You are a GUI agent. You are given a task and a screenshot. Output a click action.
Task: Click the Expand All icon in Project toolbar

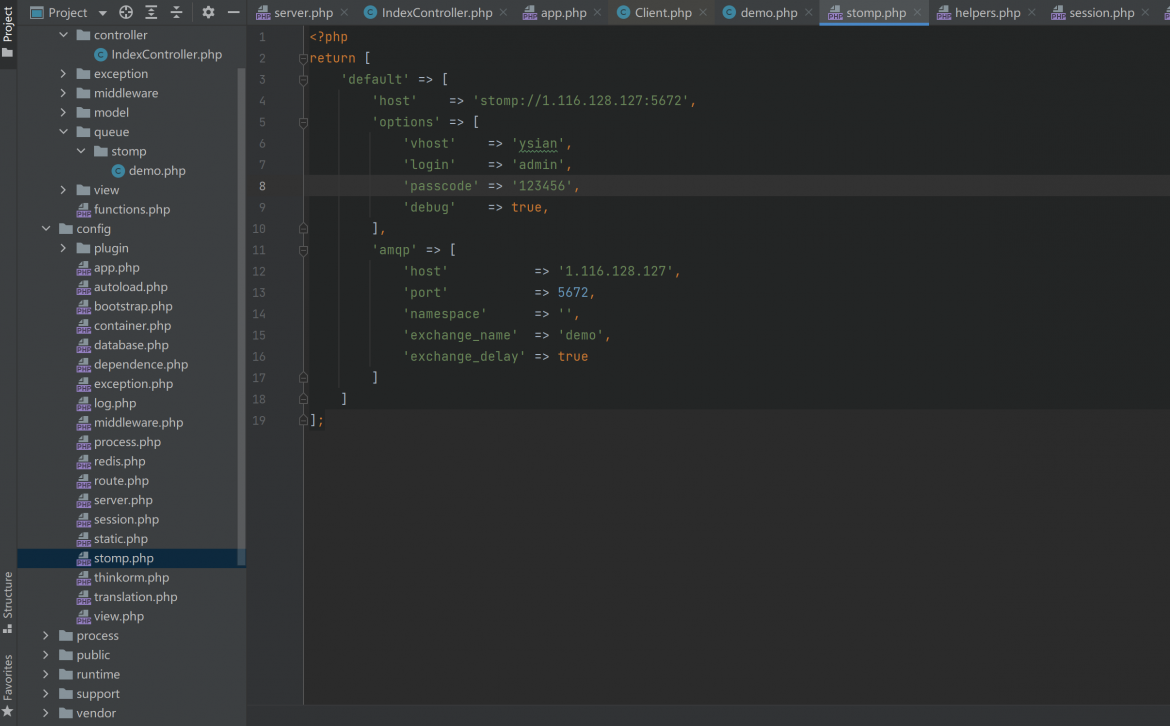[151, 12]
